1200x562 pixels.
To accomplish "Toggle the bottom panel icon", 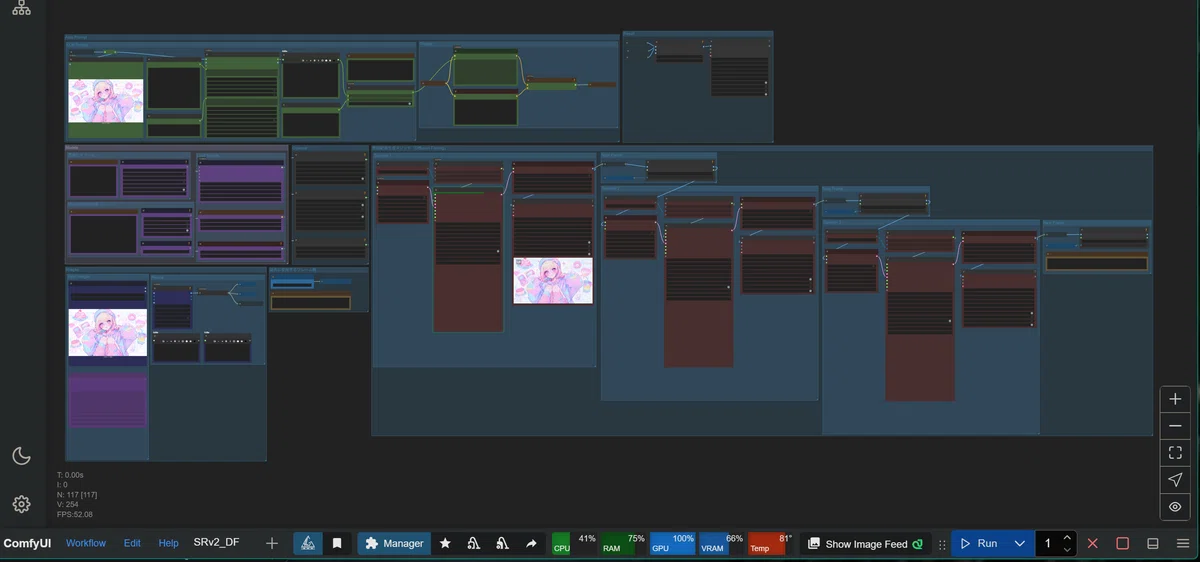I will tap(1152, 543).
